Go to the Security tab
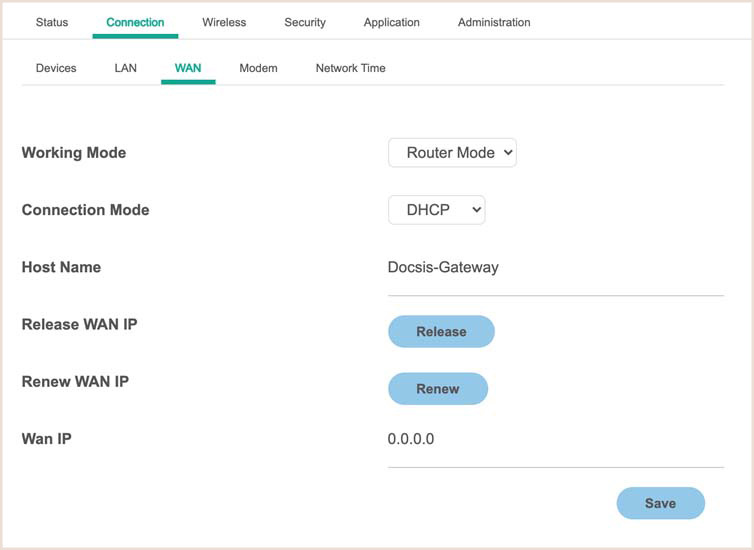Viewport: 754px width, 550px height. click(x=305, y=22)
